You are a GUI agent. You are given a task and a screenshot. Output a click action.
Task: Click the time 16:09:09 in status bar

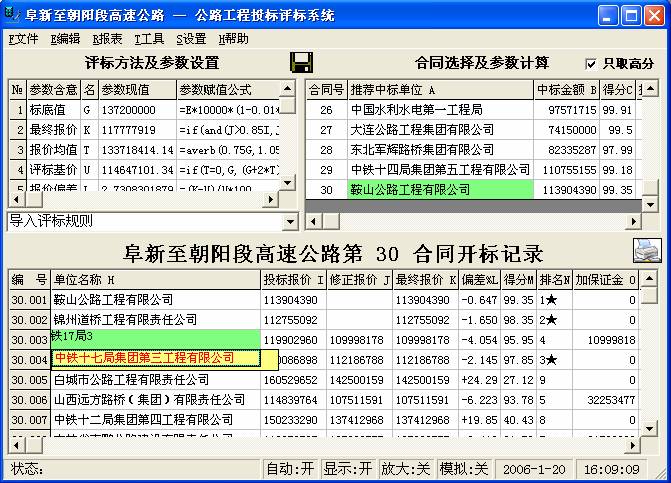pos(612,469)
